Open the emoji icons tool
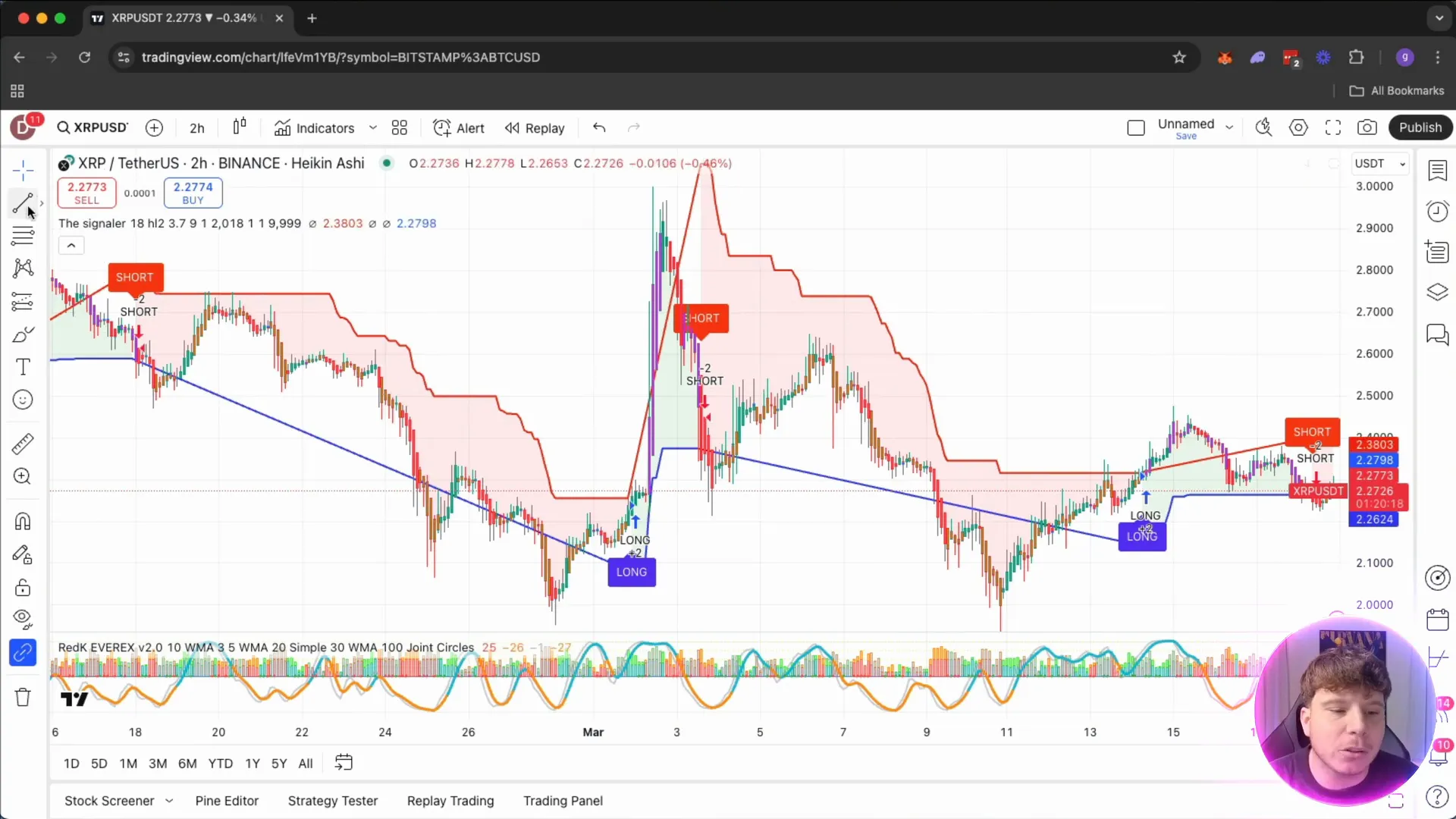Viewport: 1456px width, 819px height. click(x=23, y=400)
